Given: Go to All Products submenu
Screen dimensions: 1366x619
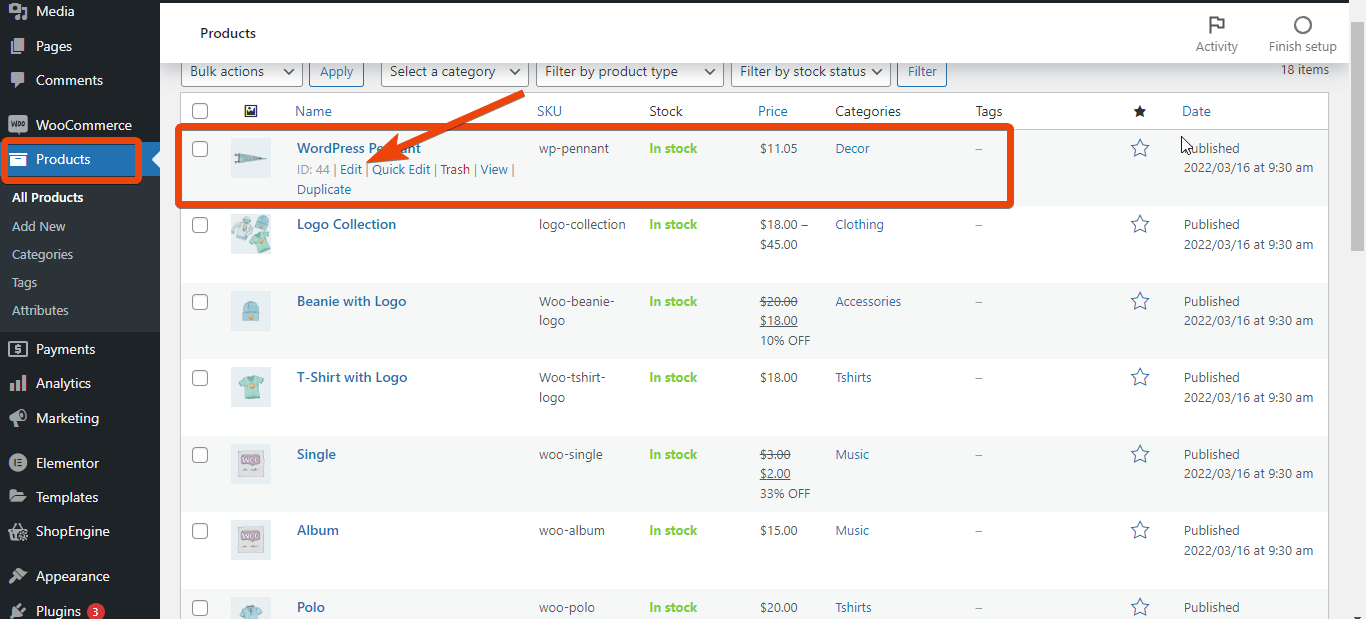Looking at the screenshot, I should [x=47, y=197].
